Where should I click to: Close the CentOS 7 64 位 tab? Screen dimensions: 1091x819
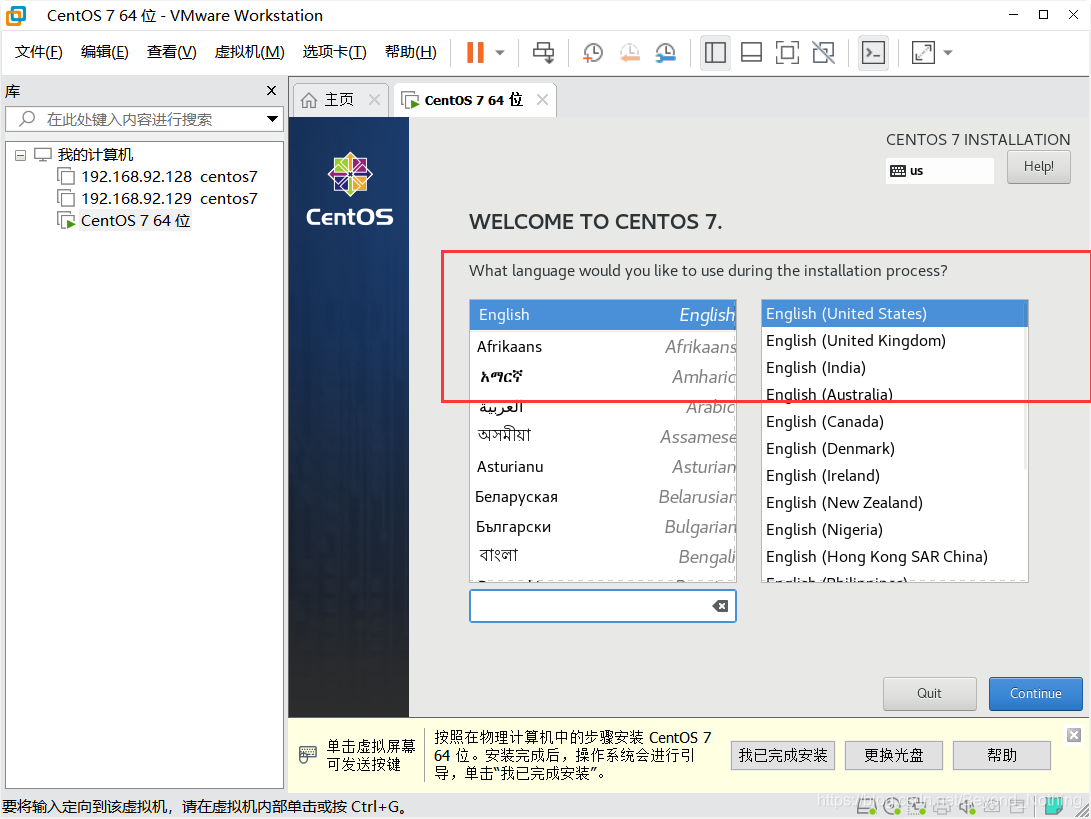tap(542, 100)
